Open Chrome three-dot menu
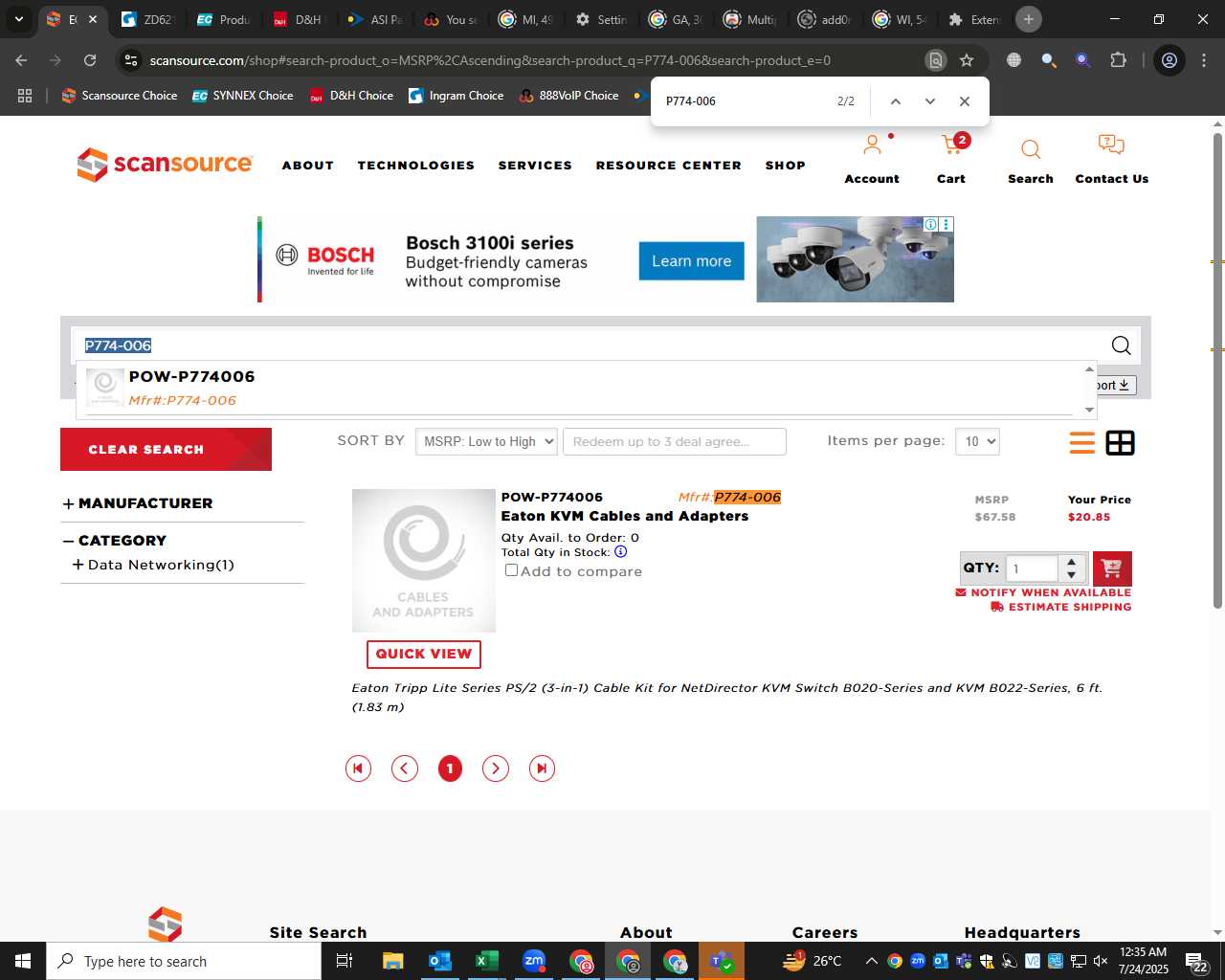This screenshot has width=1225, height=980. coord(1203,60)
